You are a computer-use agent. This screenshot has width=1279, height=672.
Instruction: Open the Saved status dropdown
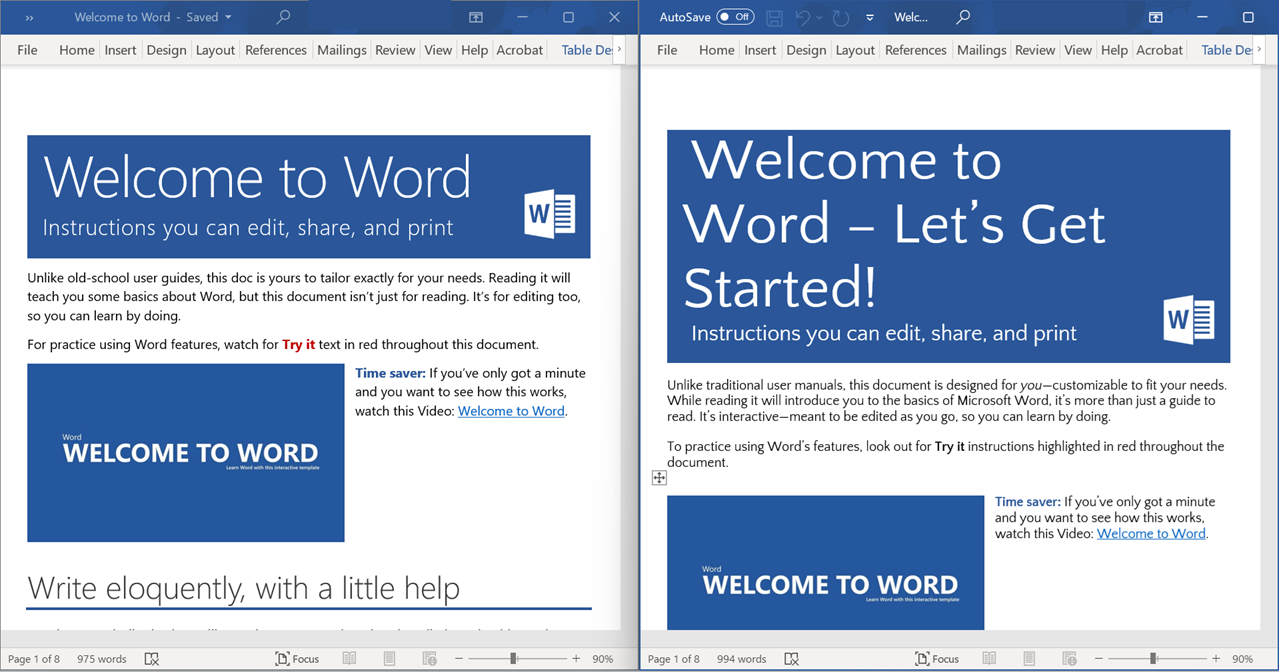229,17
